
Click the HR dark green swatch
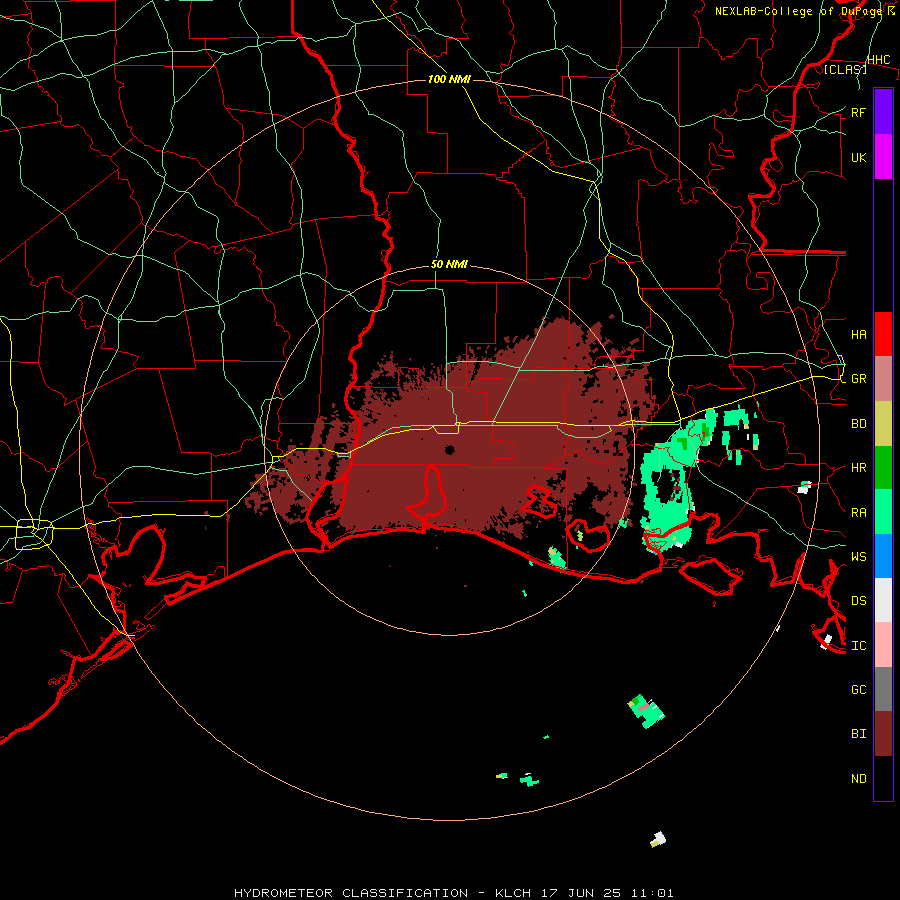pyautogui.click(x=883, y=468)
